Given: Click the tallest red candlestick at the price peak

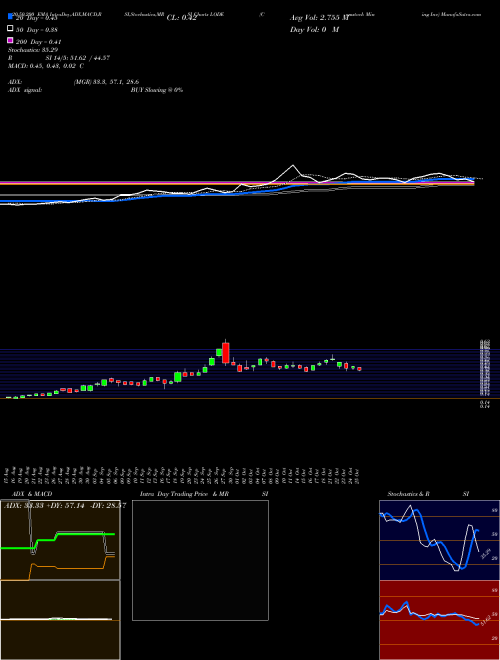Looking at the screenshot, I should (226, 353).
